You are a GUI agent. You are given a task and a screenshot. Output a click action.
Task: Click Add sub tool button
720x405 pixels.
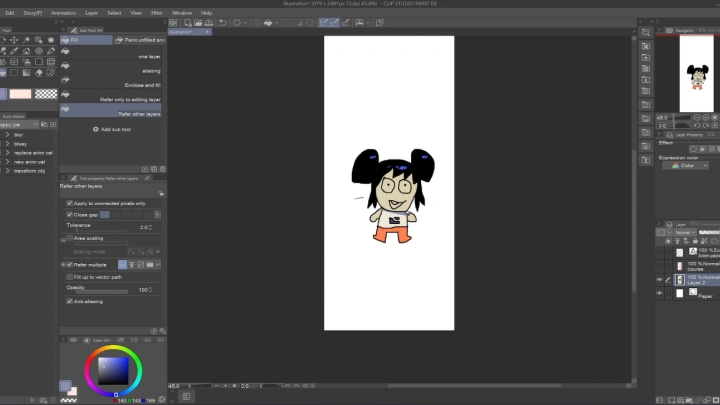(x=112, y=129)
